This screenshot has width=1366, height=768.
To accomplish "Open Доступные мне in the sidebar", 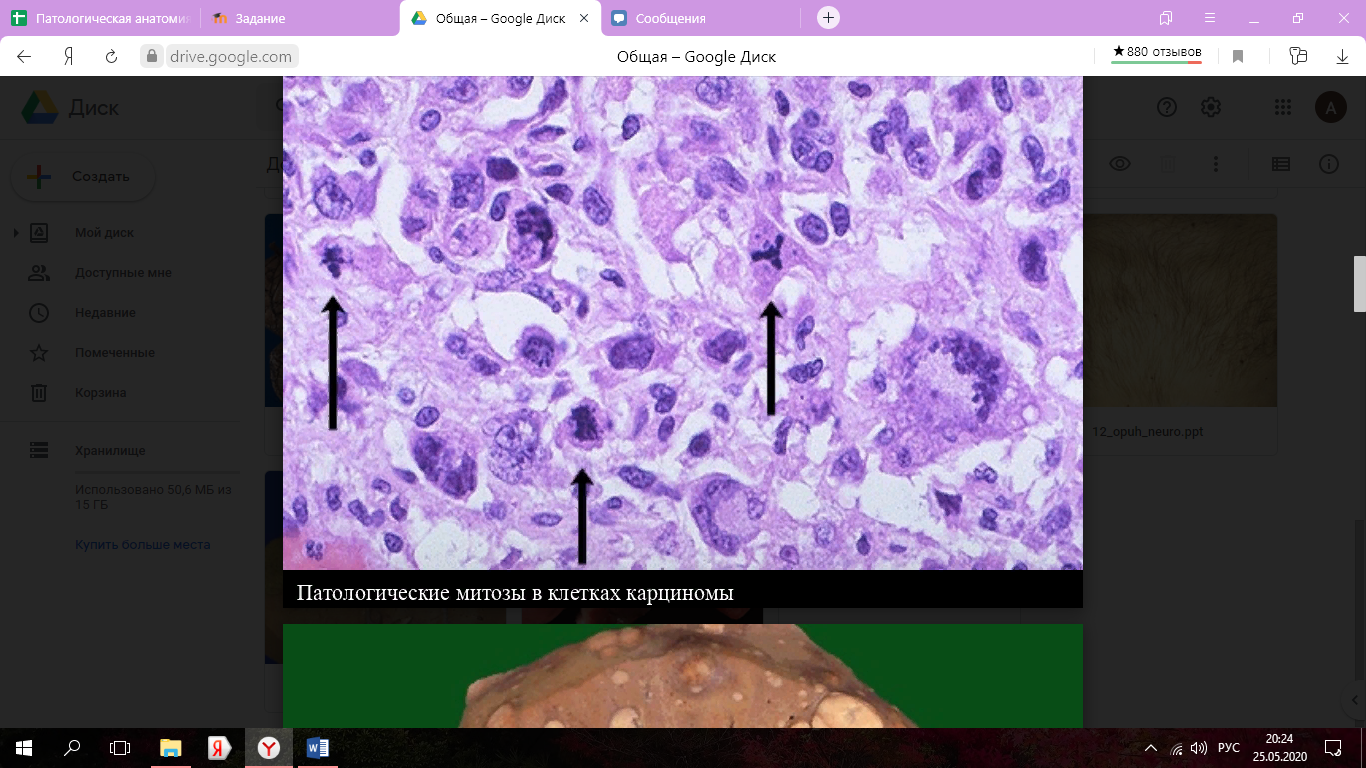I will (122, 273).
